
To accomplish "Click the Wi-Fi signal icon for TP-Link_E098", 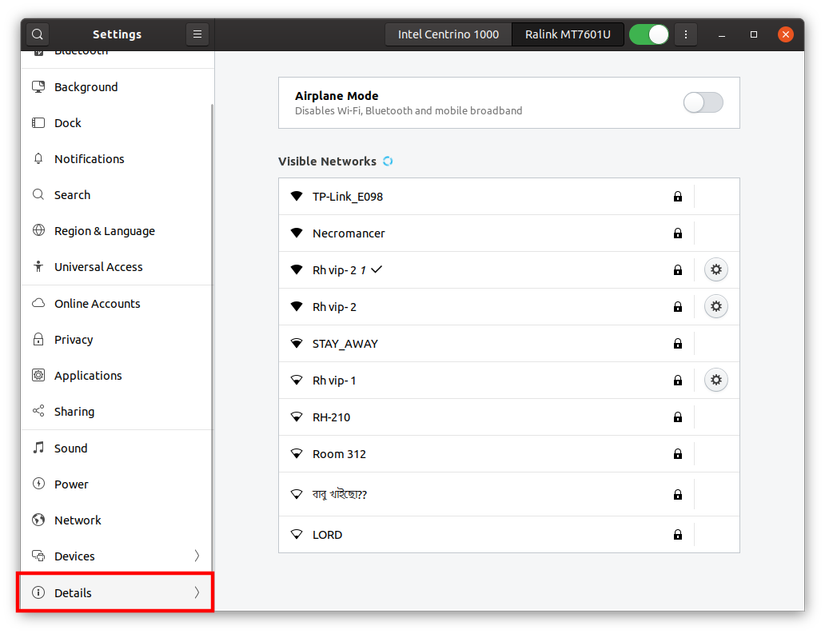I will point(297,196).
